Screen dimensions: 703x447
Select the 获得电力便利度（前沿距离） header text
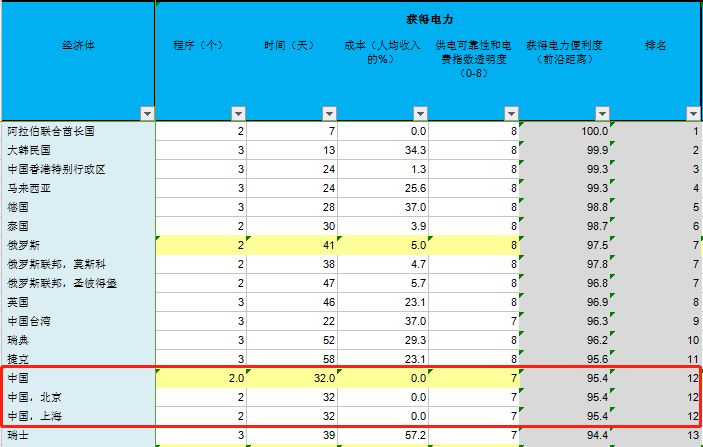(x=564, y=52)
